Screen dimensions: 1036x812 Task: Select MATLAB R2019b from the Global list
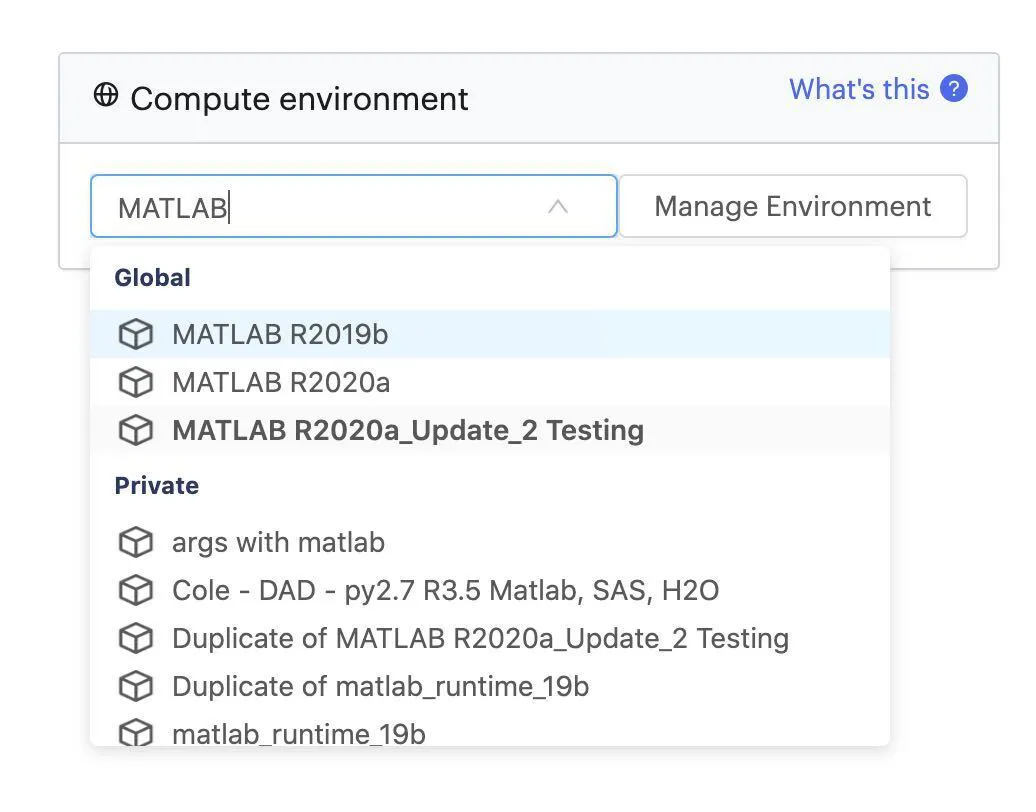(280, 334)
